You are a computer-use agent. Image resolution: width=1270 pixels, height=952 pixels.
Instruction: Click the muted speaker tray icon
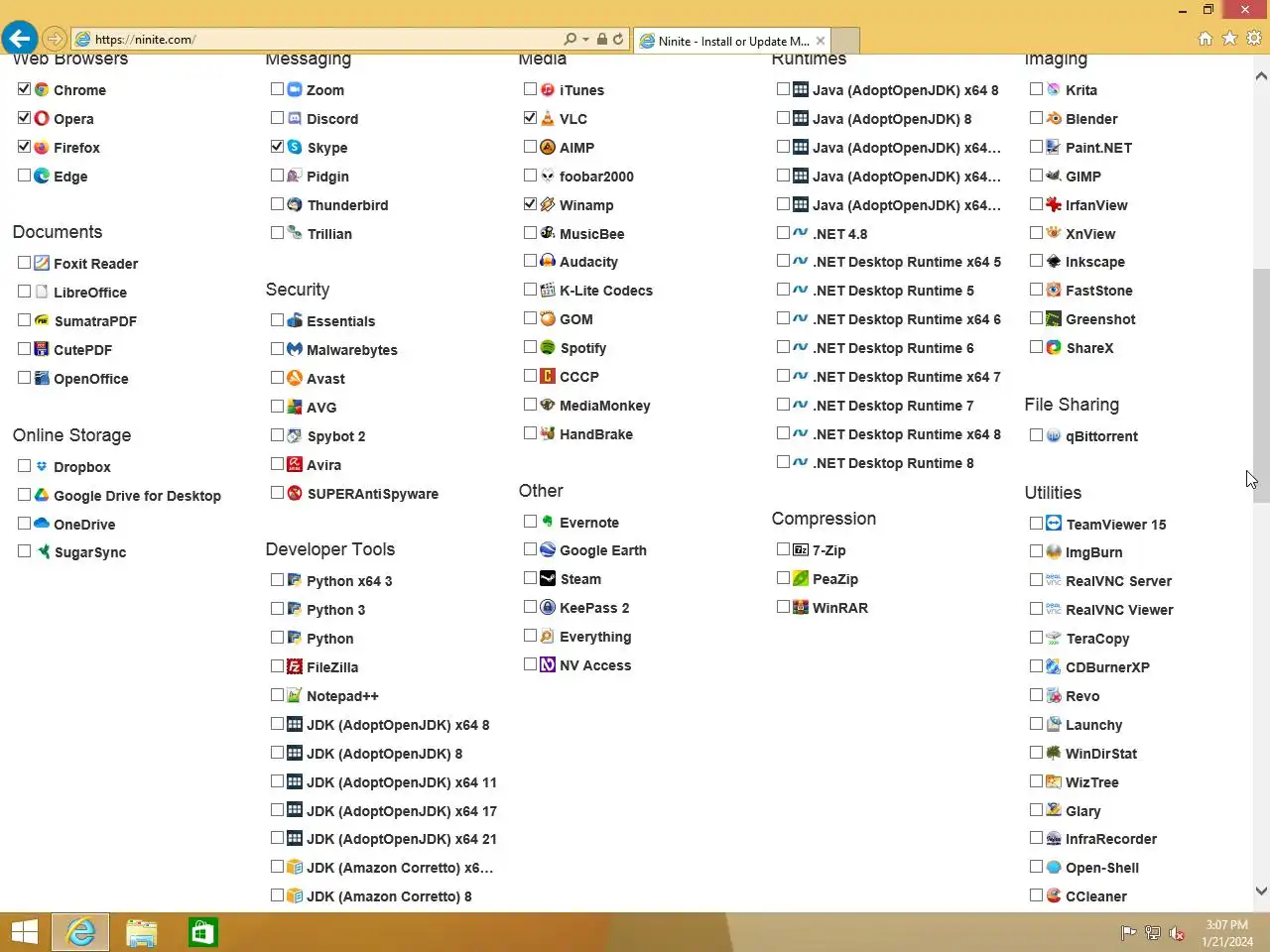coord(1177,933)
